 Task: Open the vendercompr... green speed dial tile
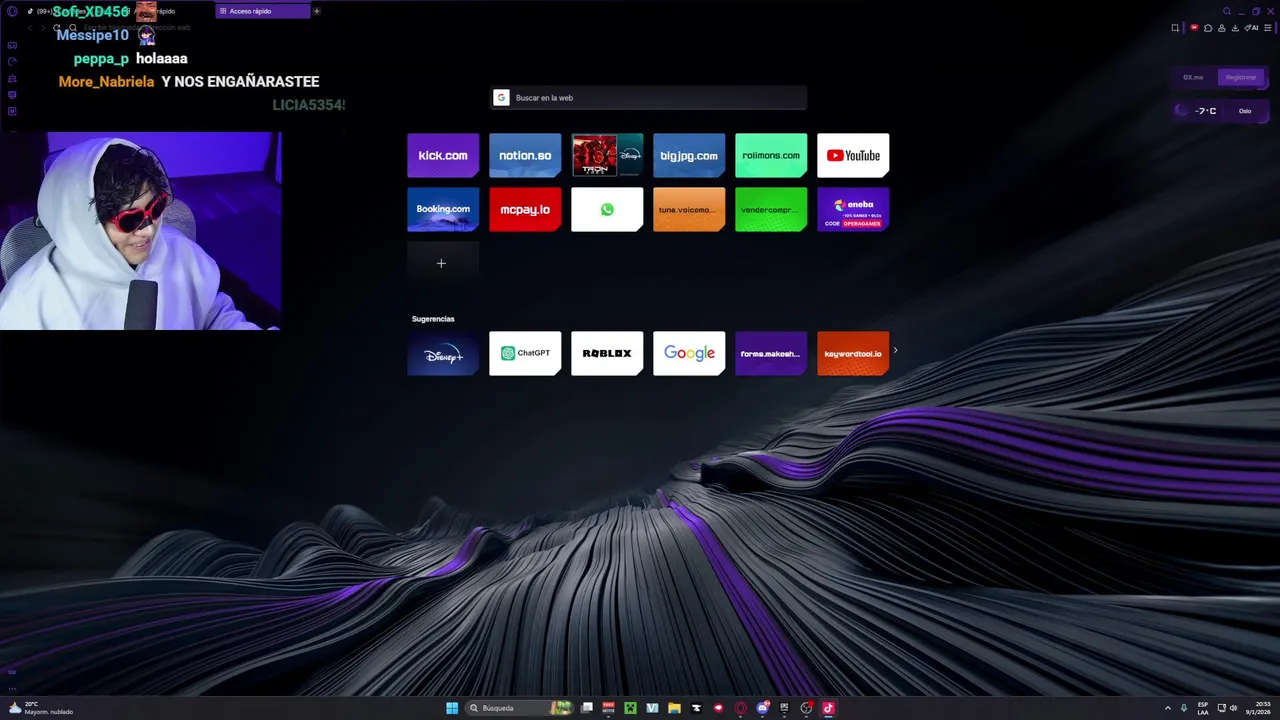tap(771, 209)
